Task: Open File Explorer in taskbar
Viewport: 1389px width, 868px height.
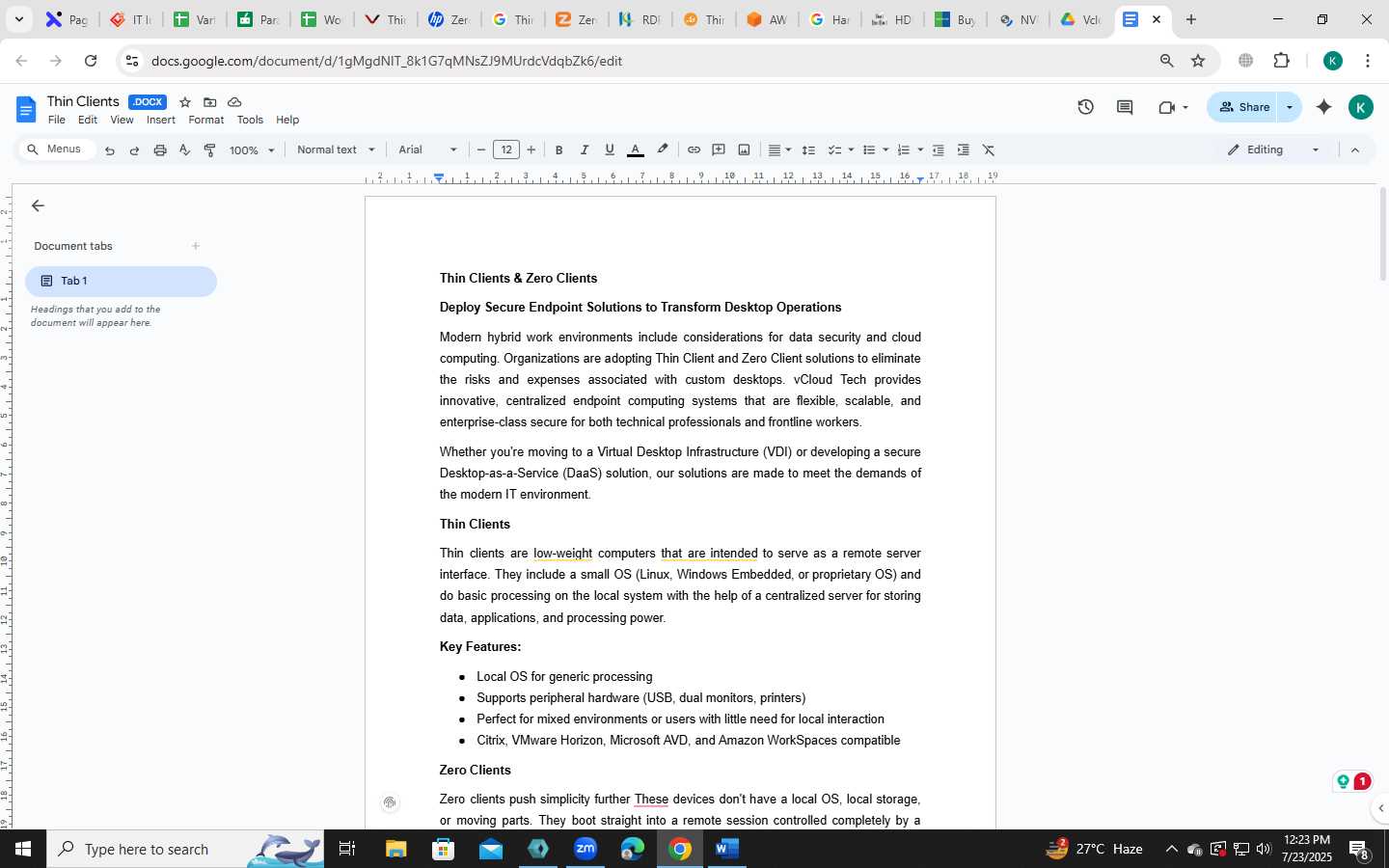Action: coord(396,849)
